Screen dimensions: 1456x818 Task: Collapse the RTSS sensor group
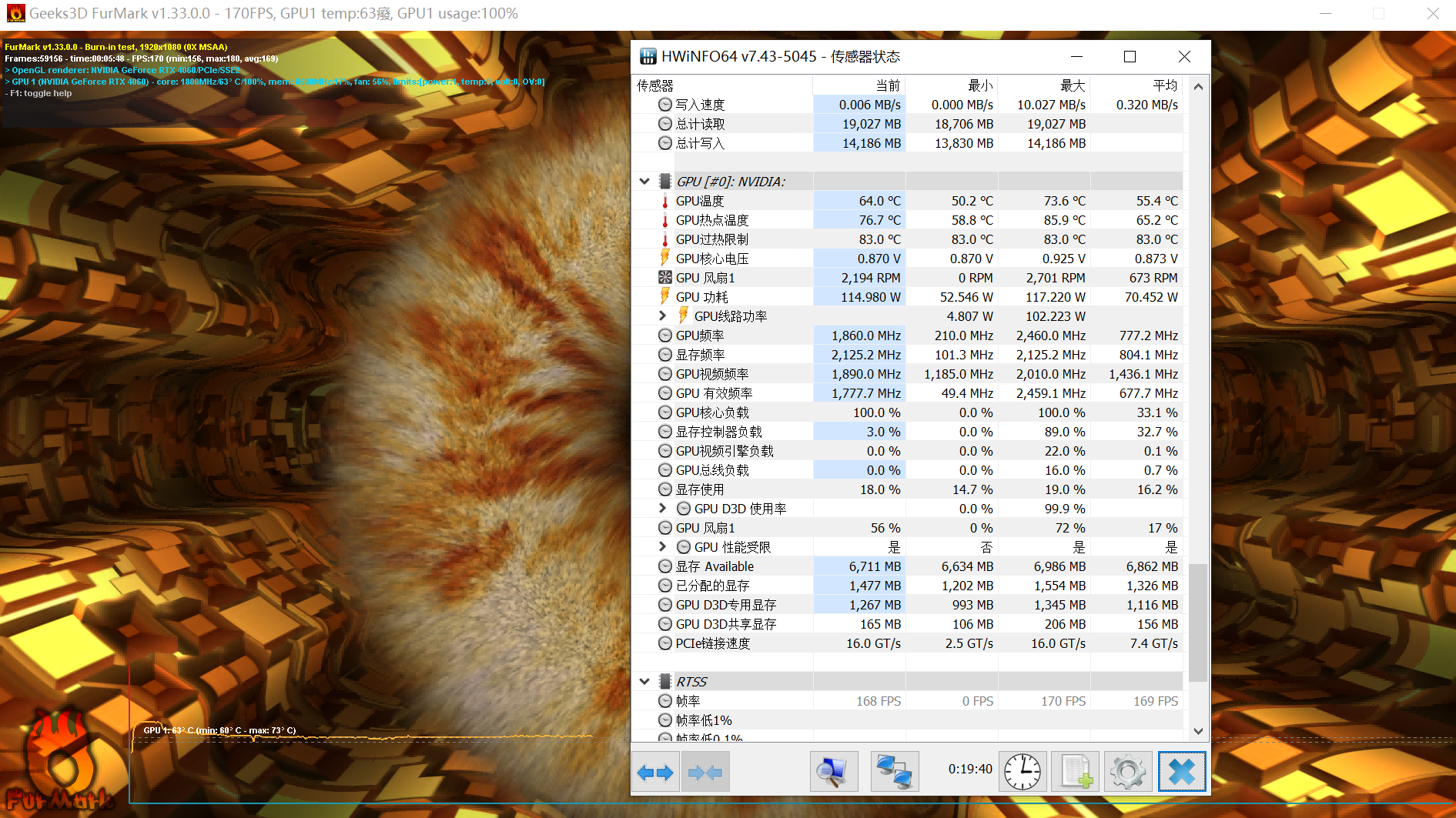click(x=644, y=682)
